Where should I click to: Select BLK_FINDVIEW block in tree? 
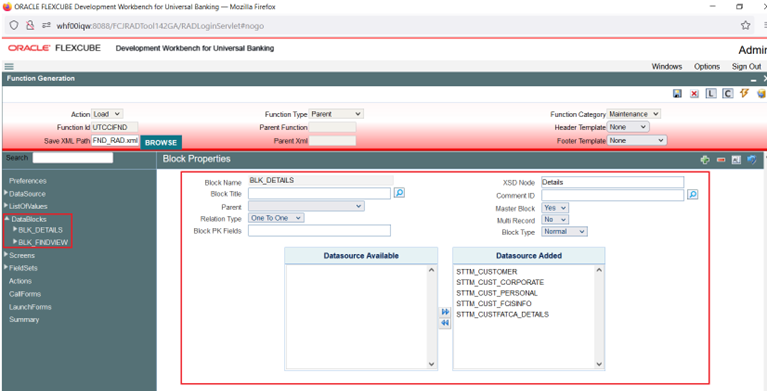[43, 242]
